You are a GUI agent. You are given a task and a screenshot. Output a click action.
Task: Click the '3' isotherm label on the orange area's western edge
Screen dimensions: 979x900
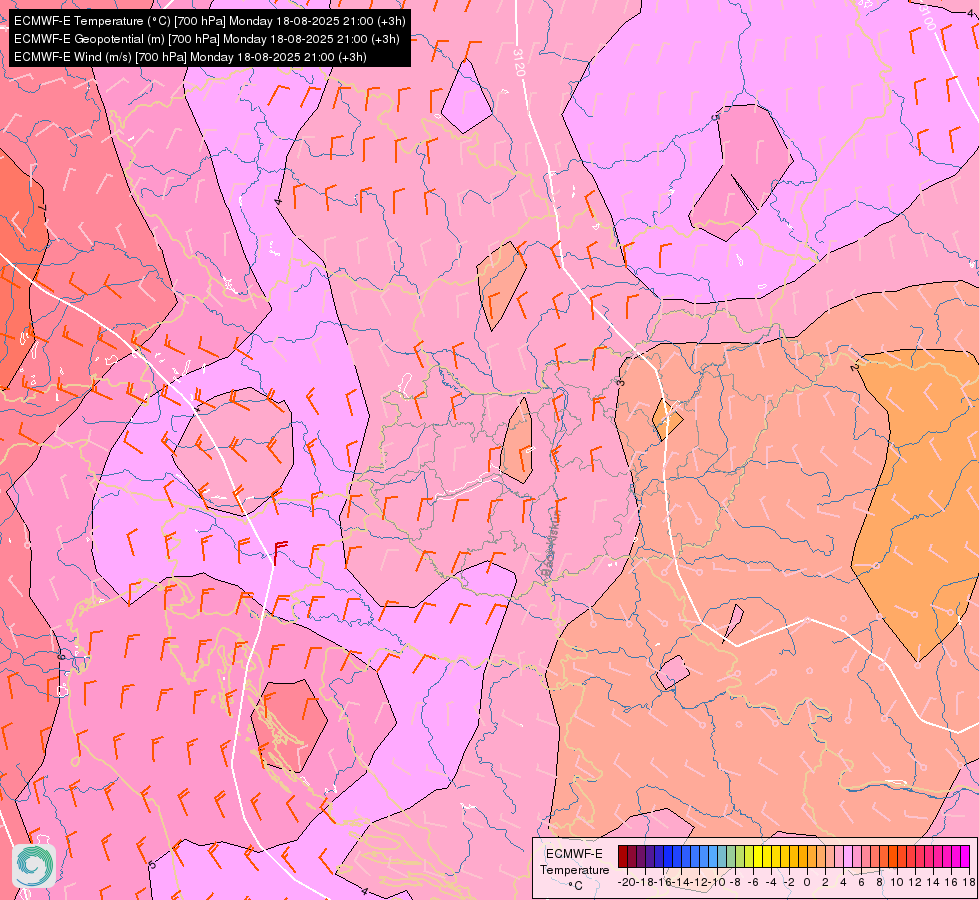coord(619,382)
